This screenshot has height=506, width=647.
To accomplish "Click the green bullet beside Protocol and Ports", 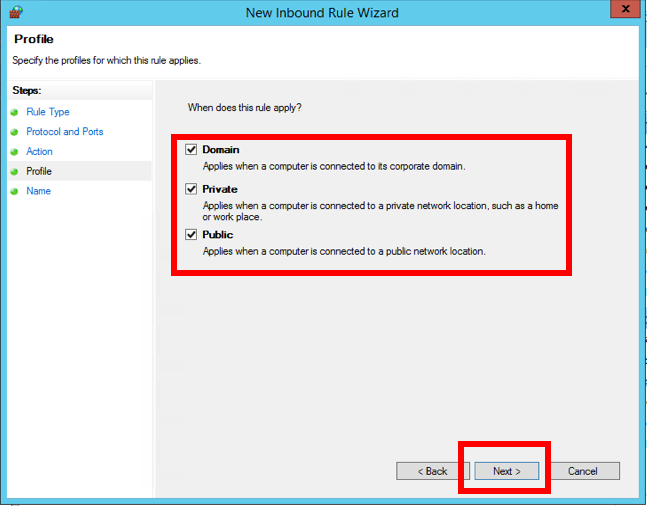I will [15, 132].
